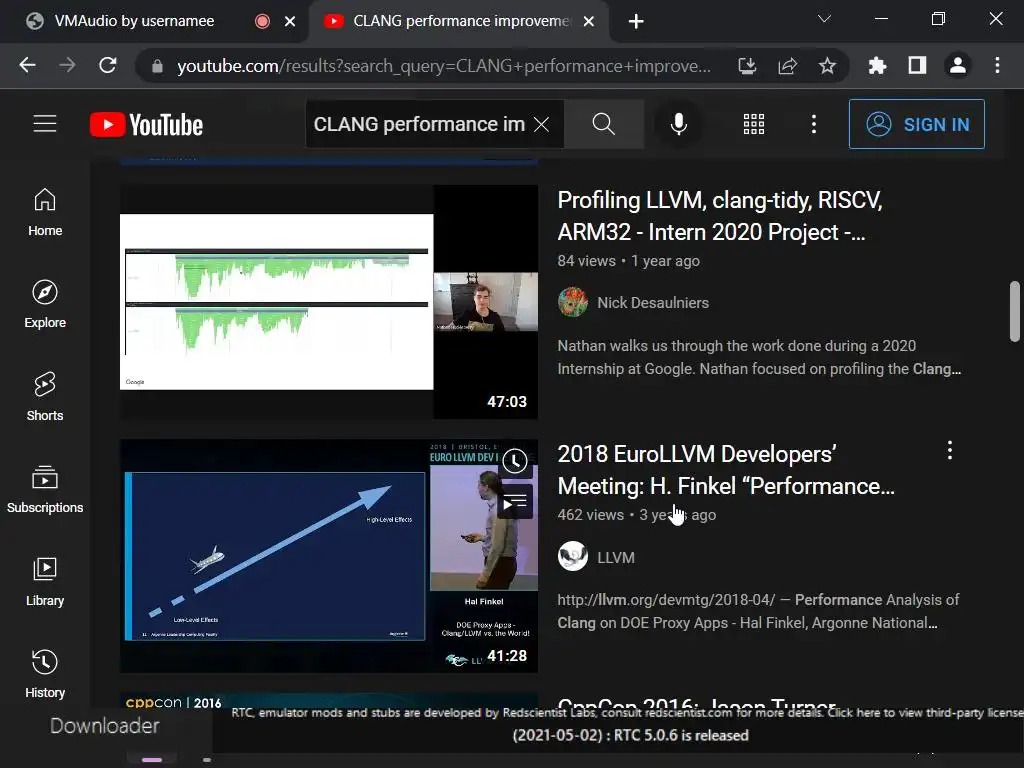Open the Profiling LLVM video thumbnail
The image size is (1024, 768).
point(328,302)
